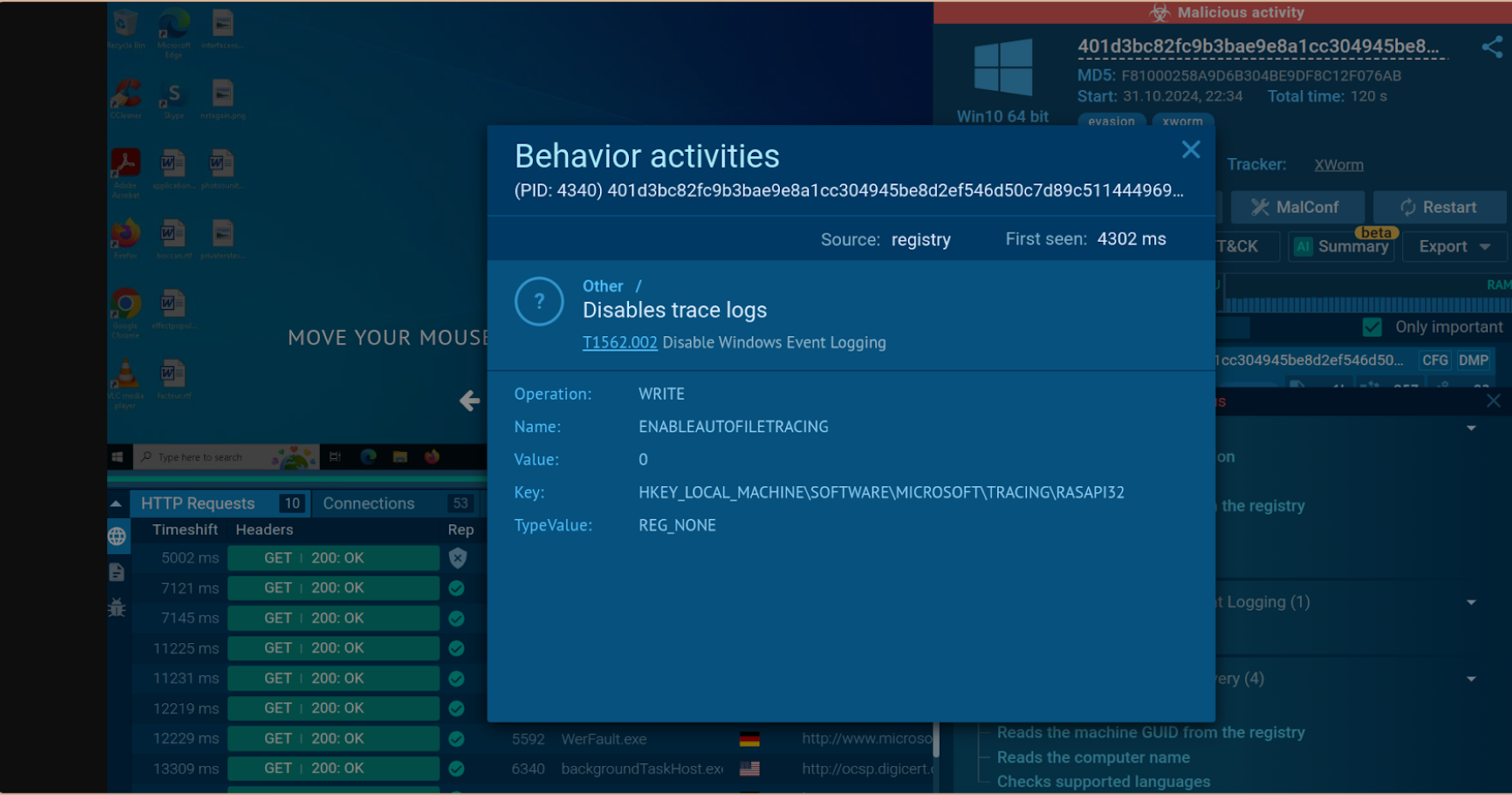Select the VLC media player desktop icon
1512x795 pixels.
(126, 384)
